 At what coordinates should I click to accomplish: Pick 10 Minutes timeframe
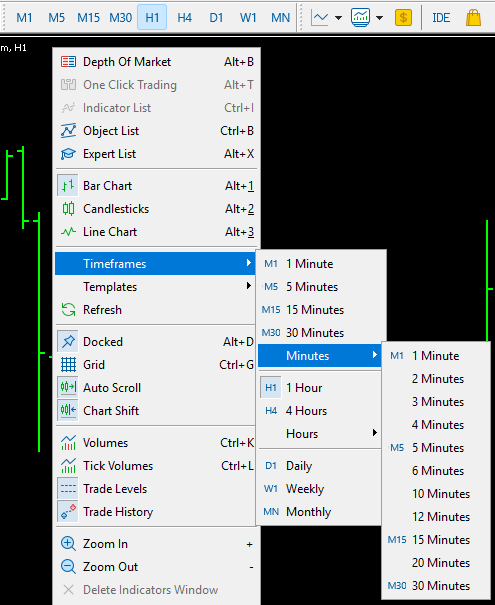click(436, 494)
